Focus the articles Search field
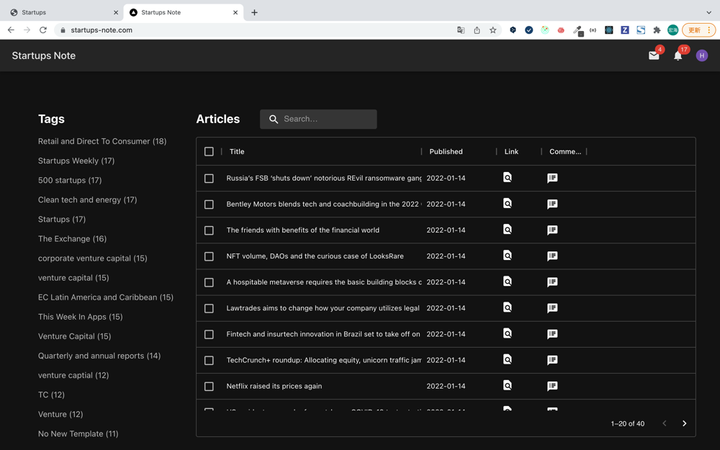The image size is (720, 450). coord(318,119)
